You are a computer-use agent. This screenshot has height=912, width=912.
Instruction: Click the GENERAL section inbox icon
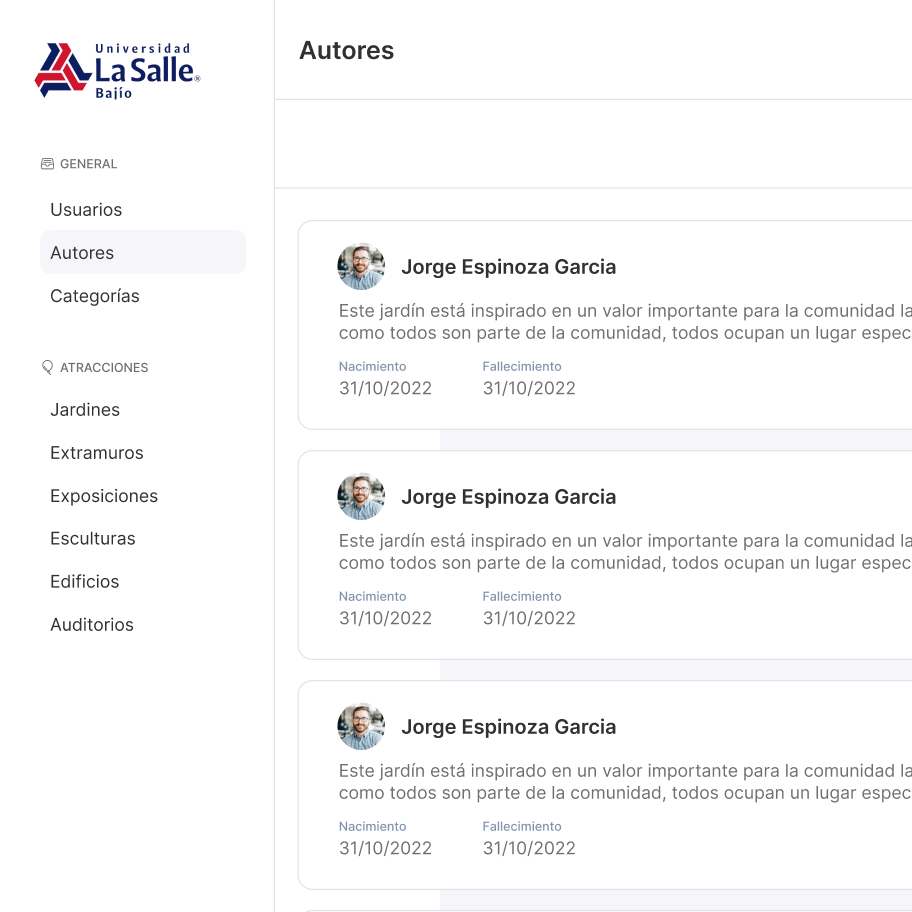tap(47, 164)
